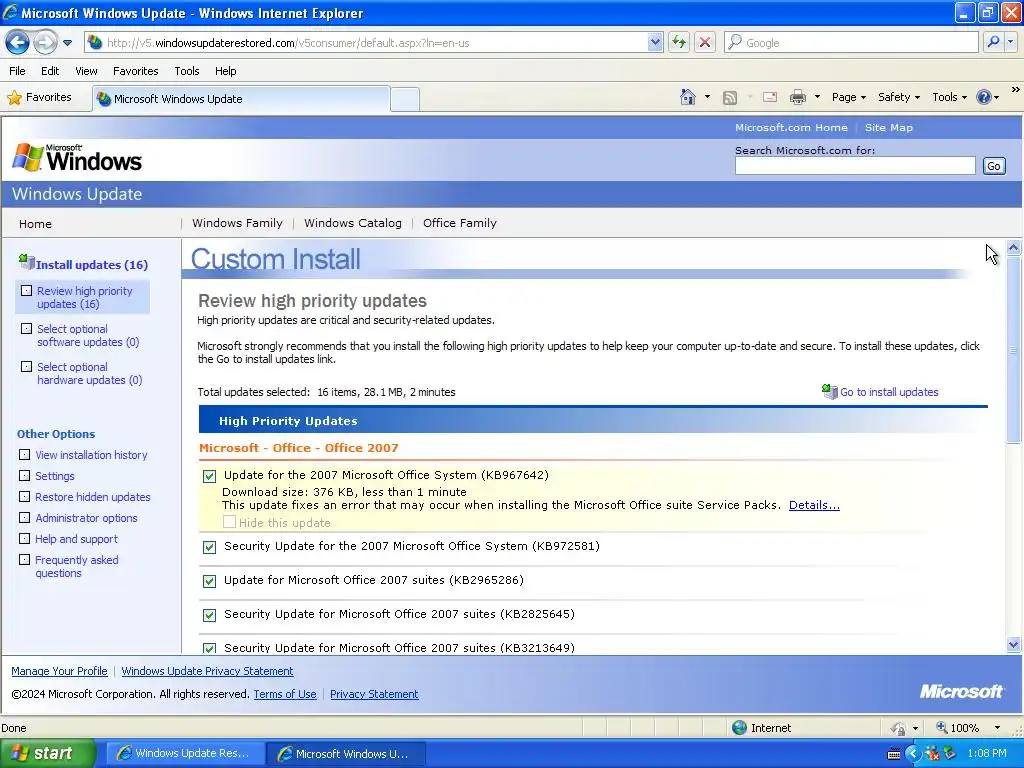Open search provider dropdown arrow
Screen dimensions: 1024x768
(1010, 42)
